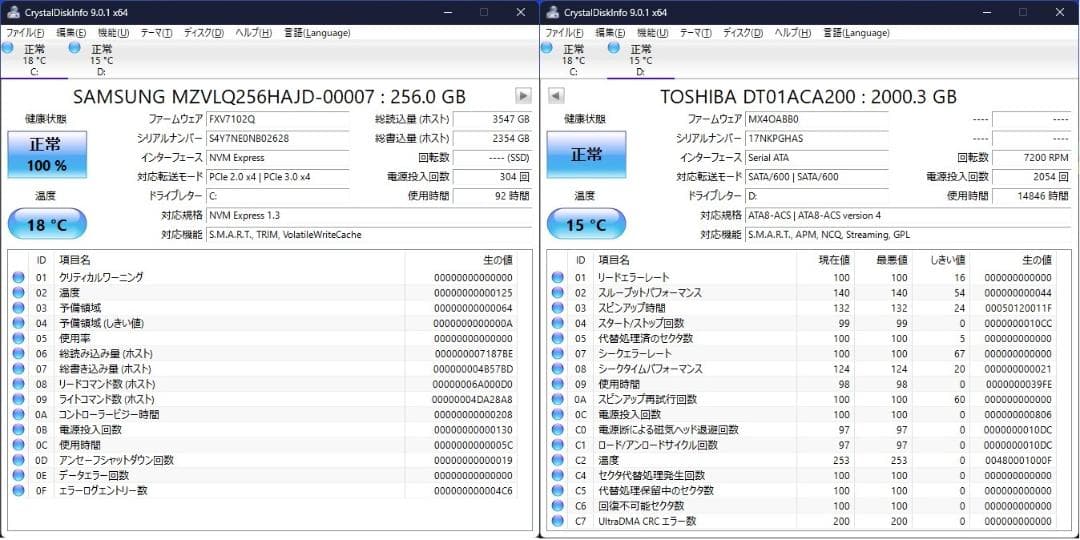Click D: tab status orb in right window

[614, 48]
